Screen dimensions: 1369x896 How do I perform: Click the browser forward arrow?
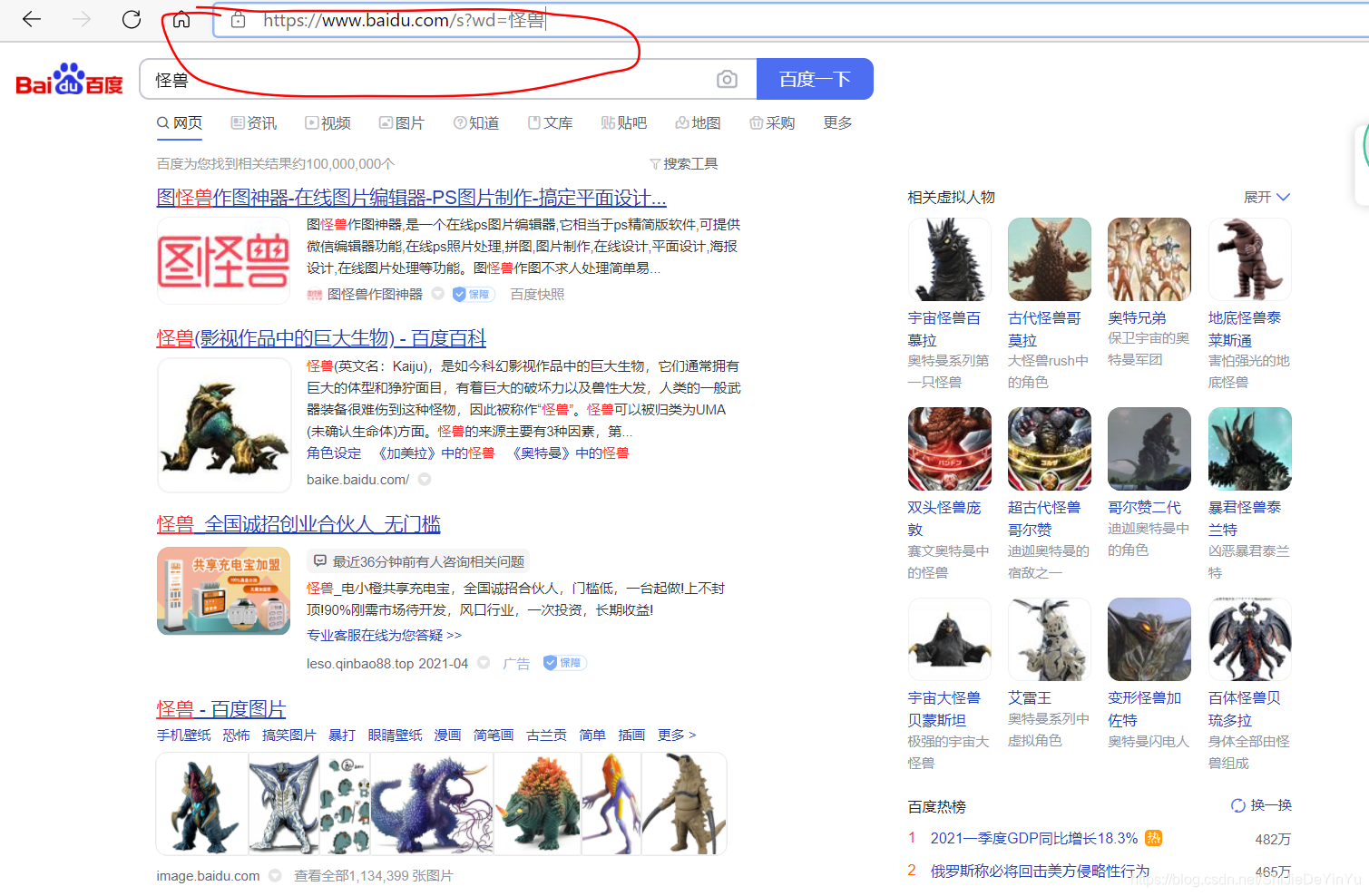point(82,19)
